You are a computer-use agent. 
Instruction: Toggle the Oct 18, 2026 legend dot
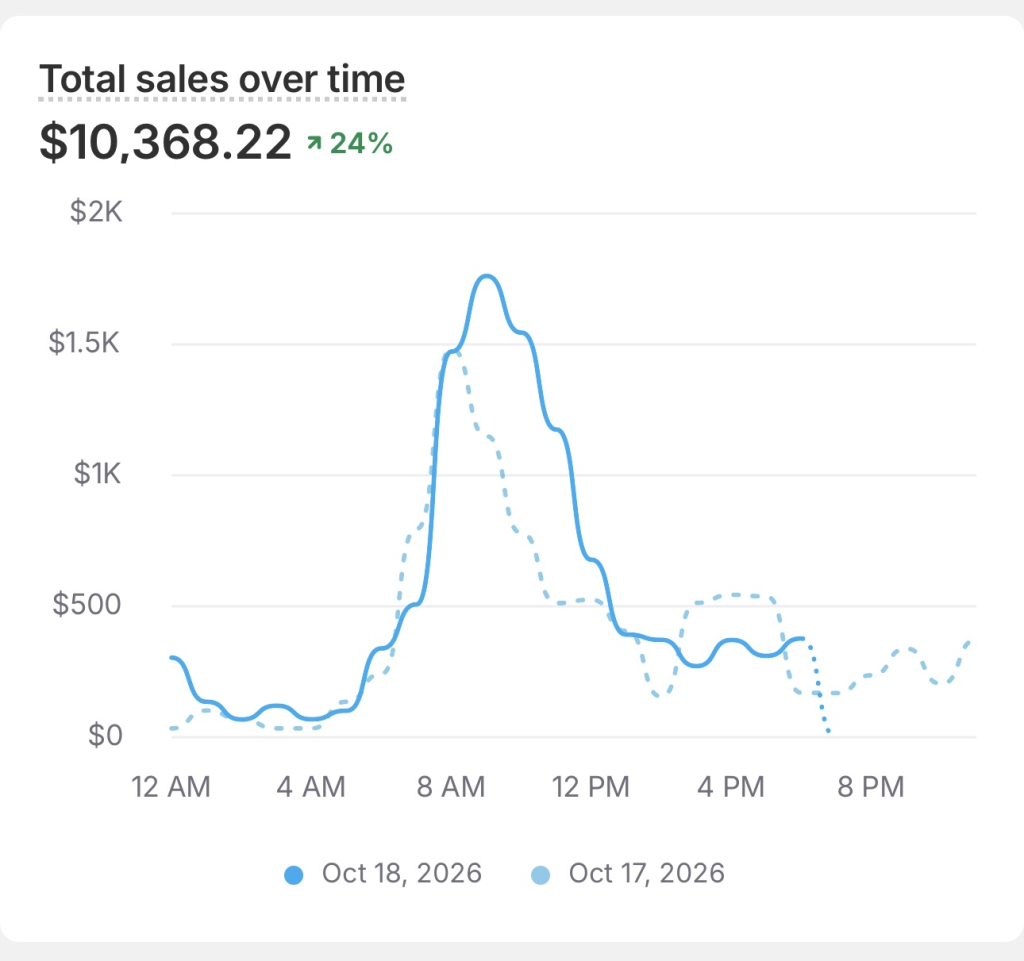pyautogui.click(x=294, y=875)
